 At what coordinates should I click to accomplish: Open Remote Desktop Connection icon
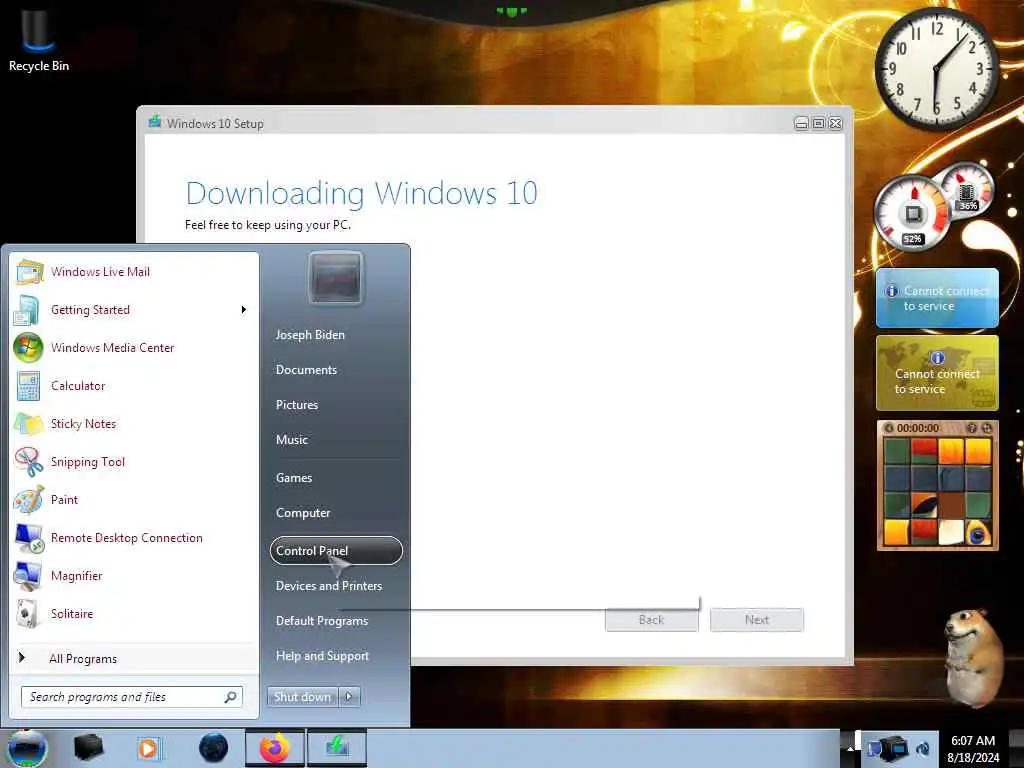coord(28,538)
